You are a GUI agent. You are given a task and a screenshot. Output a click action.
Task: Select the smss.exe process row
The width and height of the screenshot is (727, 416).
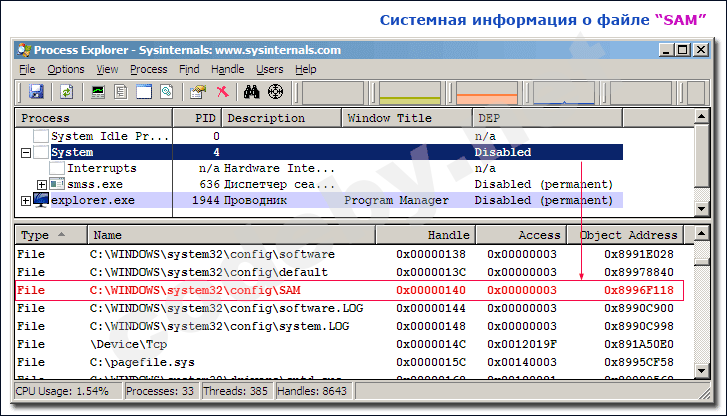[x=319, y=184]
